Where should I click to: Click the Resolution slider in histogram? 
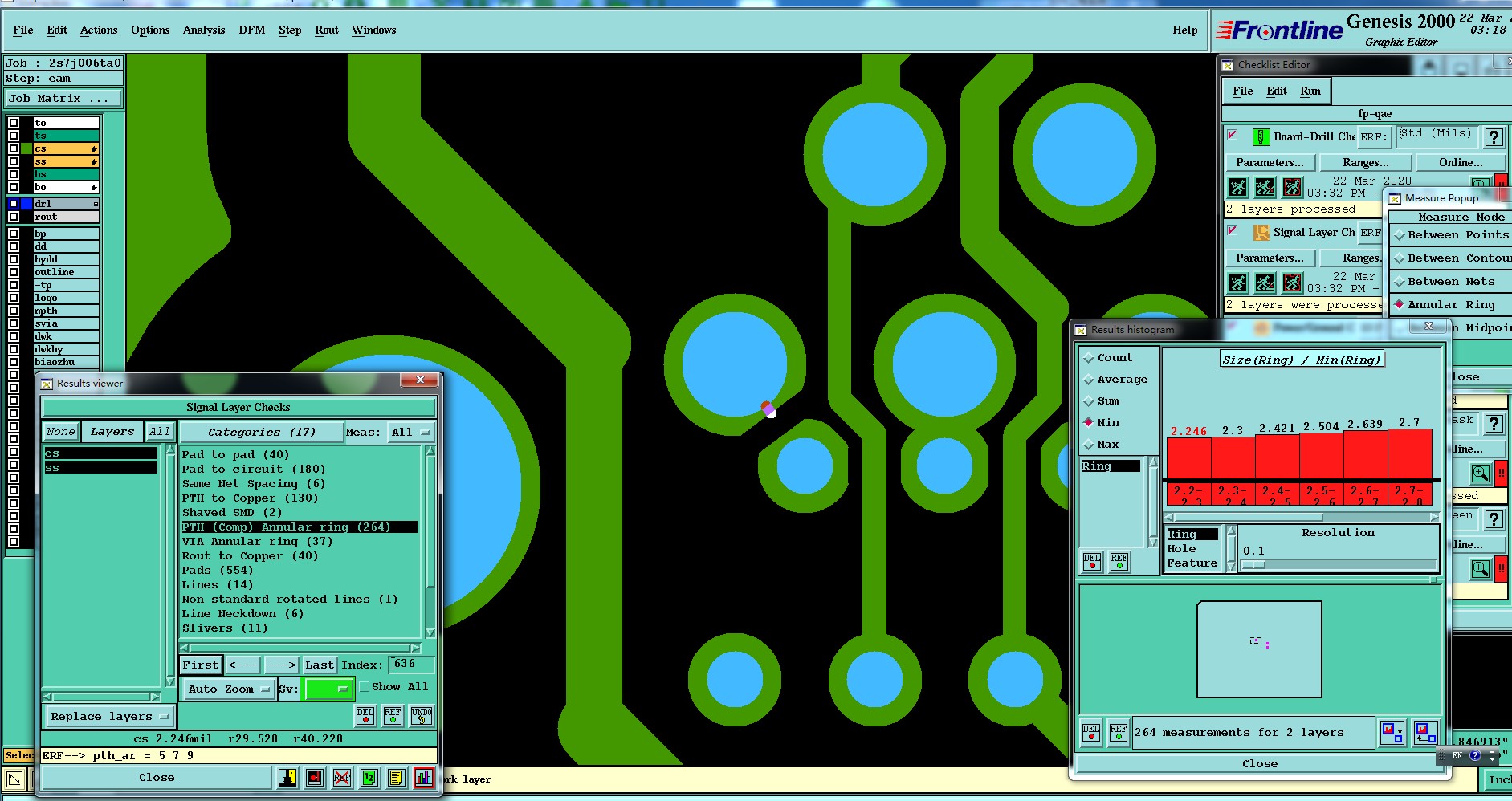[1339, 565]
